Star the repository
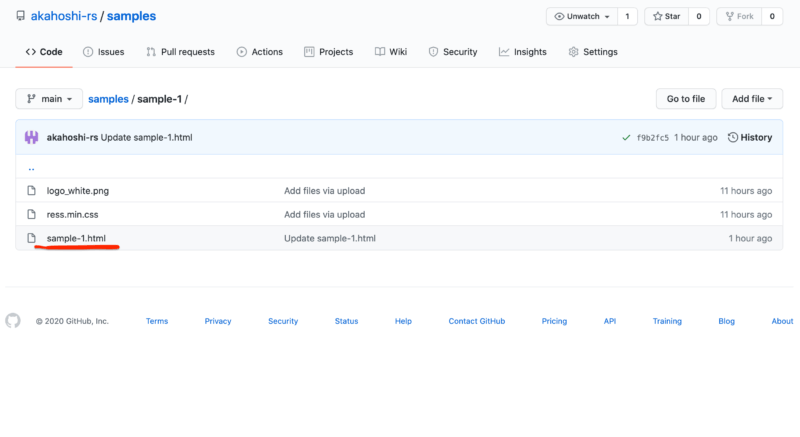This screenshot has height=437, width=800. pos(666,16)
